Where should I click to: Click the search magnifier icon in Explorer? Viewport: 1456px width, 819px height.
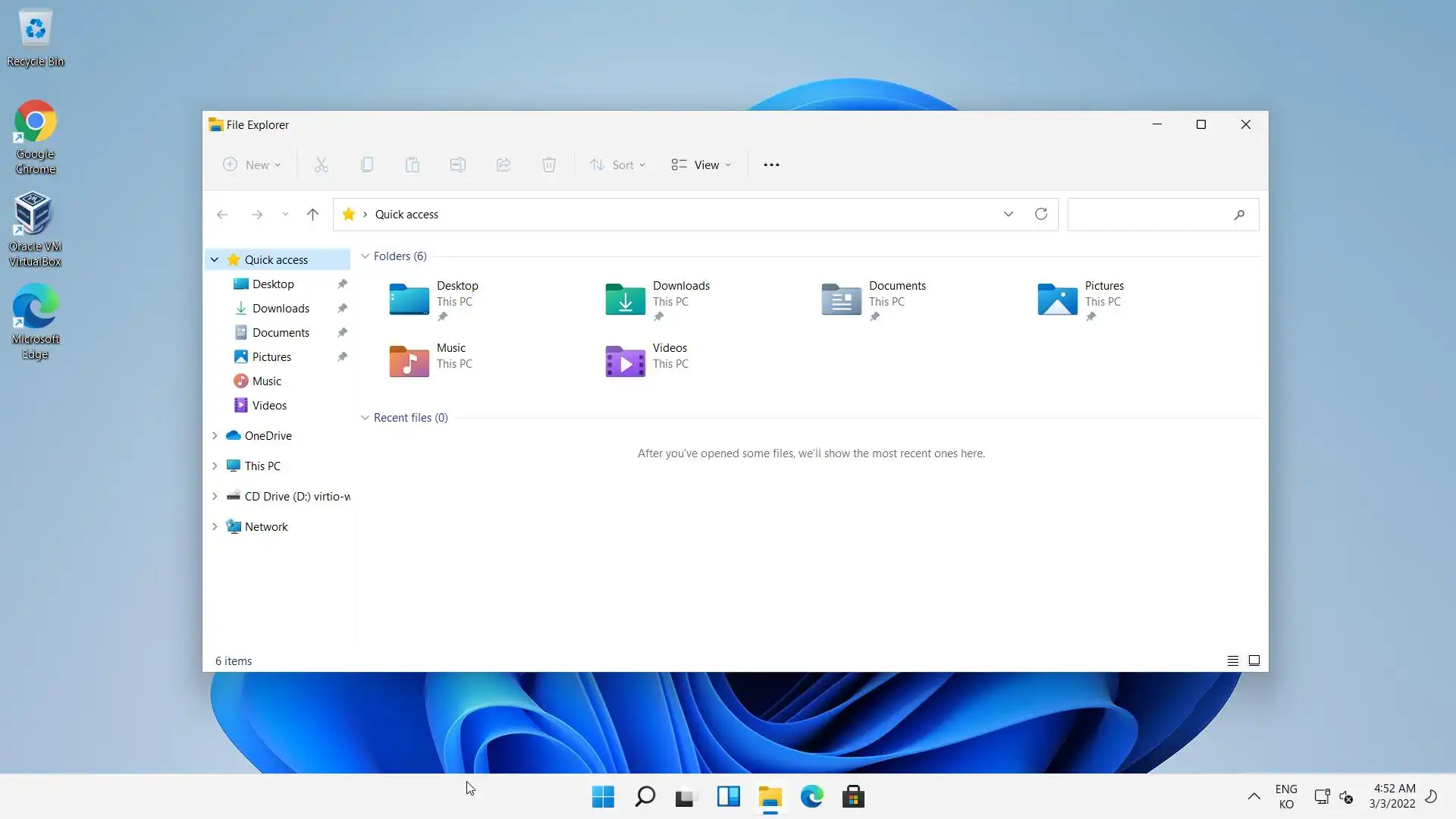[1239, 215]
